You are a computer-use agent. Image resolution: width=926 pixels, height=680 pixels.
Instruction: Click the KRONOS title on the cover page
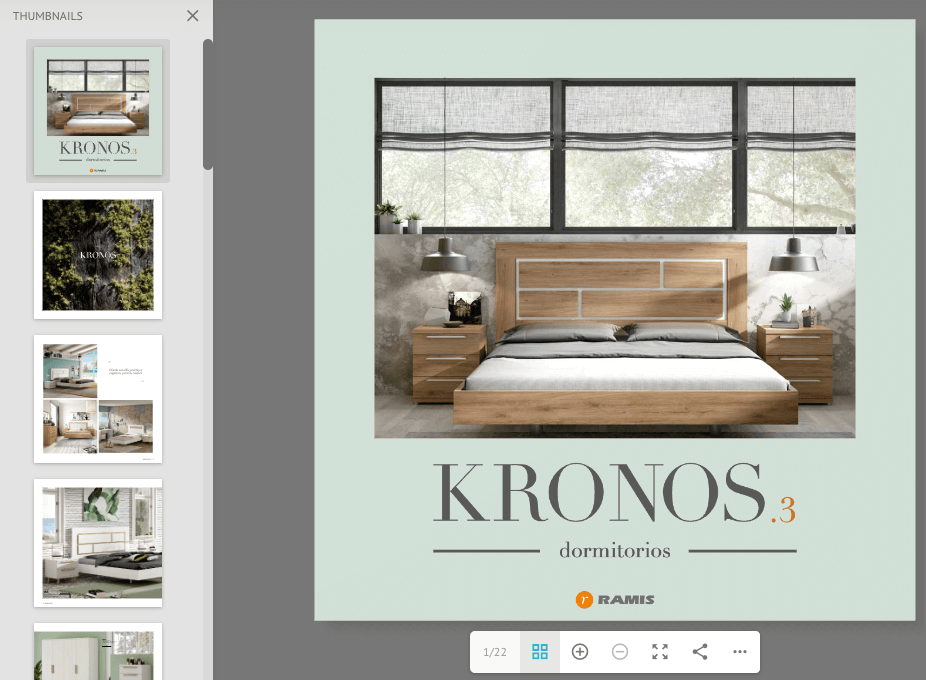(x=598, y=492)
